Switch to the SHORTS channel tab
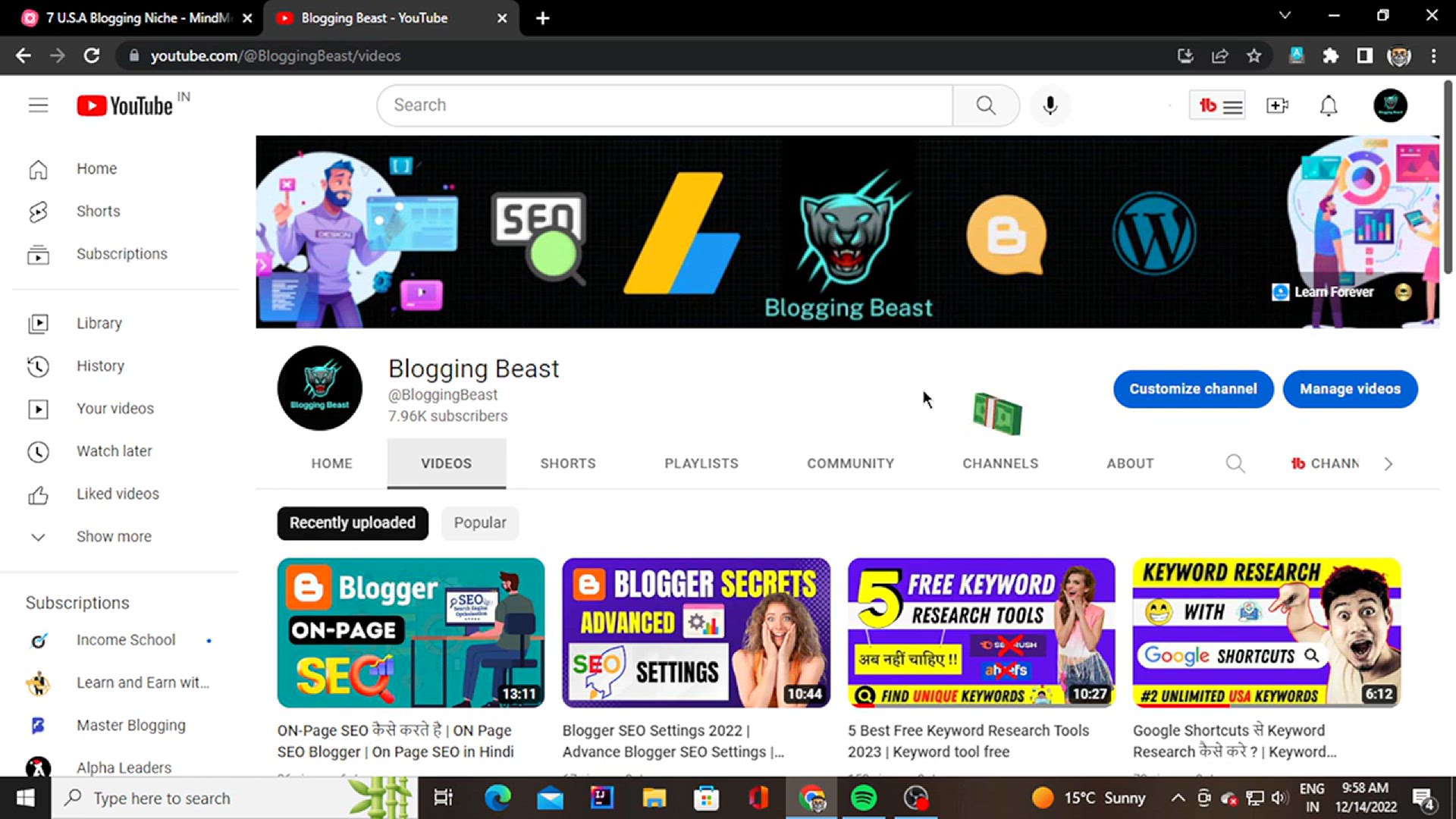The image size is (1456, 819). 568,463
